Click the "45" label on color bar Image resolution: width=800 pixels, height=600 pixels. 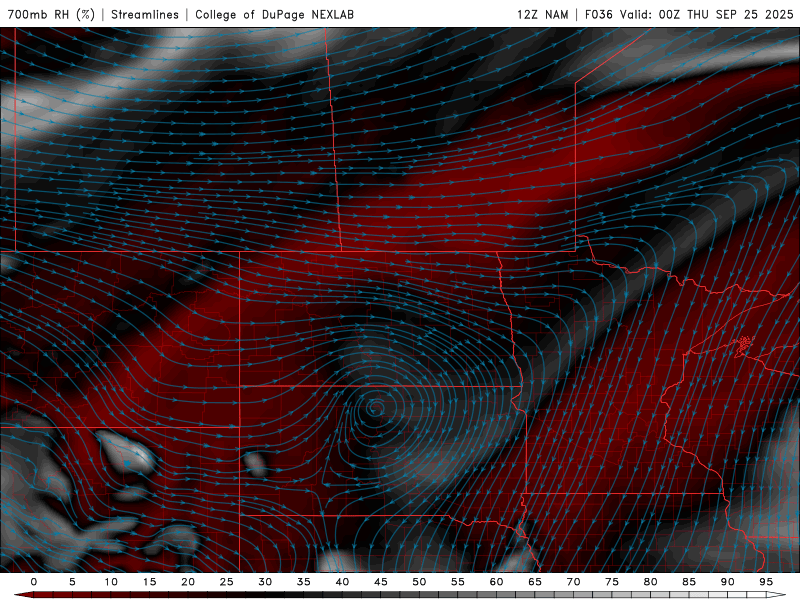381,582
